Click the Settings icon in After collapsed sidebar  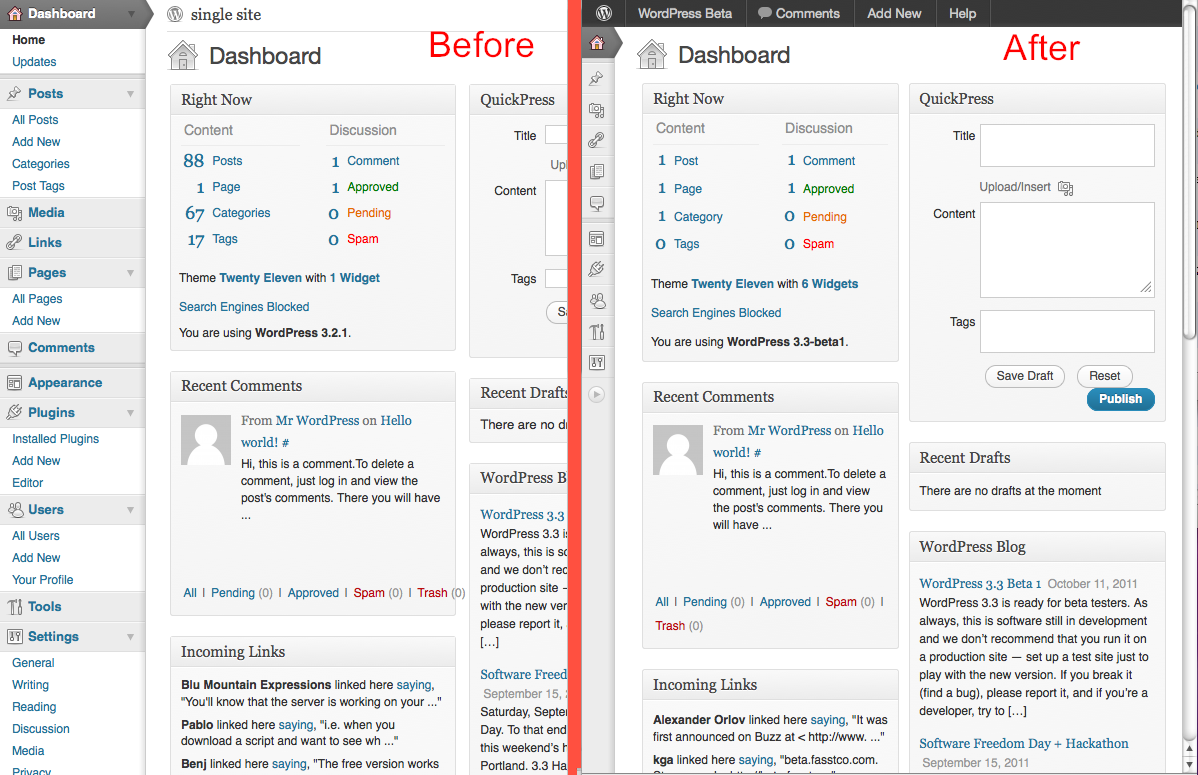click(x=597, y=362)
